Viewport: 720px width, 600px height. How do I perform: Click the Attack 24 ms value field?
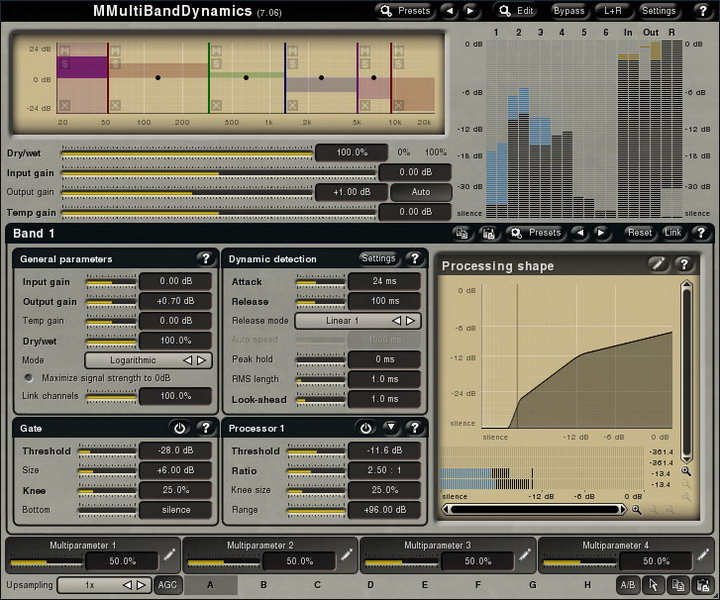tap(384, 282)
